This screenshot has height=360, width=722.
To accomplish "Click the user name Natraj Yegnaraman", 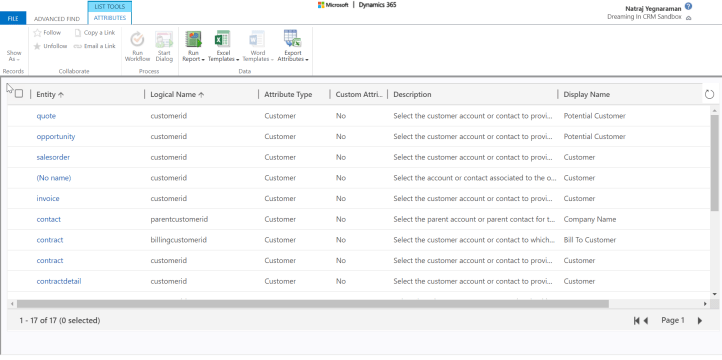I will [653, 8].
